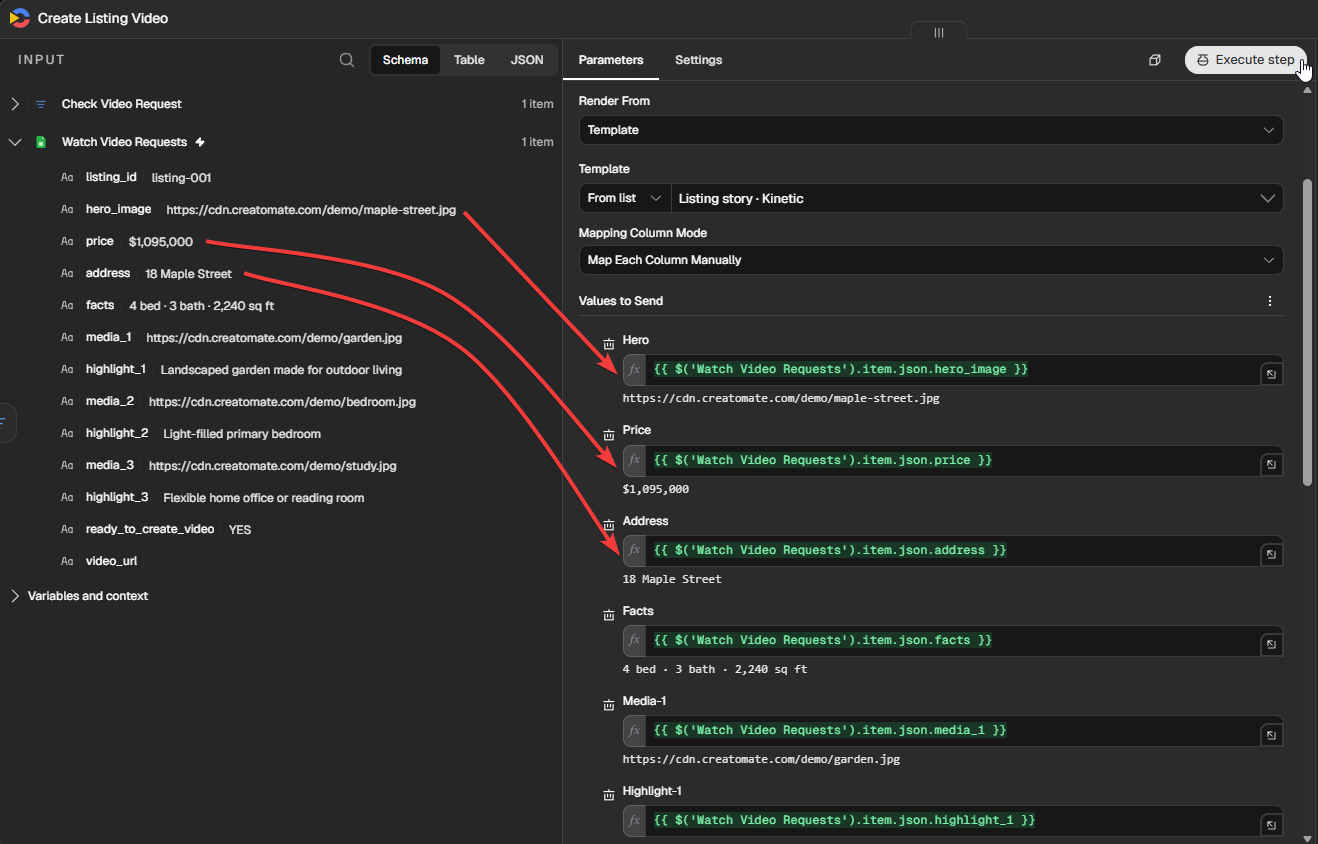Open the Mapping Column Mode dropdown
1318x844 pixels.
coord(931,260)
